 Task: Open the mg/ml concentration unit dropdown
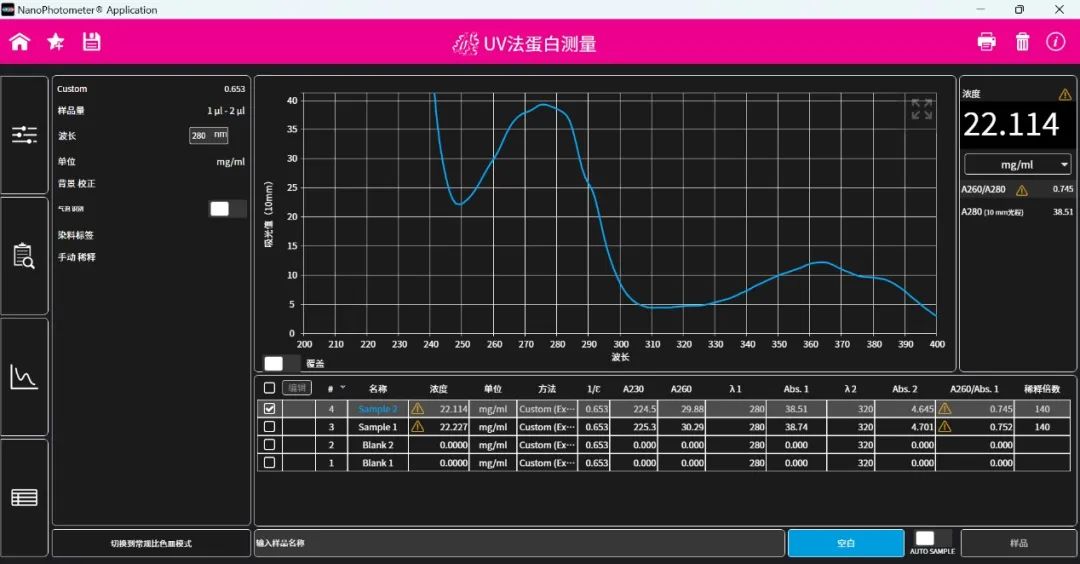pos(1017,165)
